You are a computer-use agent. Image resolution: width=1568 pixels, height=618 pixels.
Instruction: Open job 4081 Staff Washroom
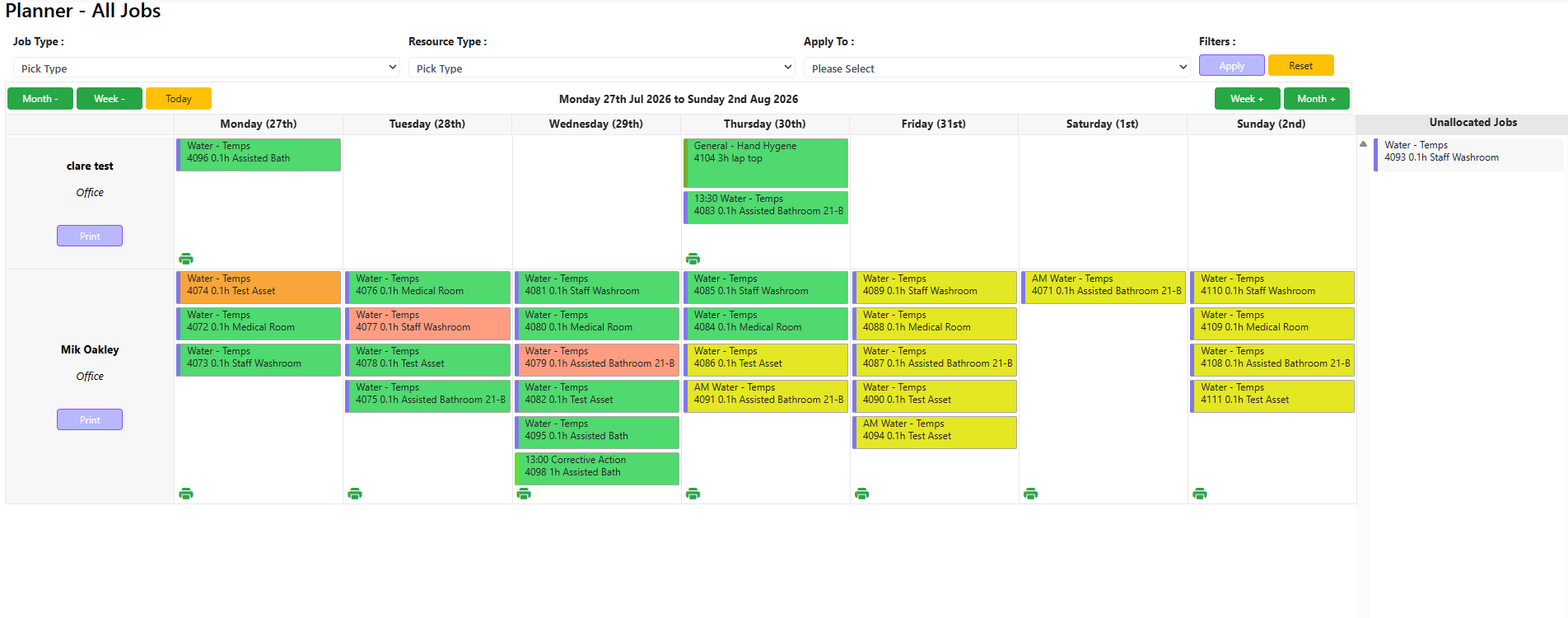click(596, 288)
